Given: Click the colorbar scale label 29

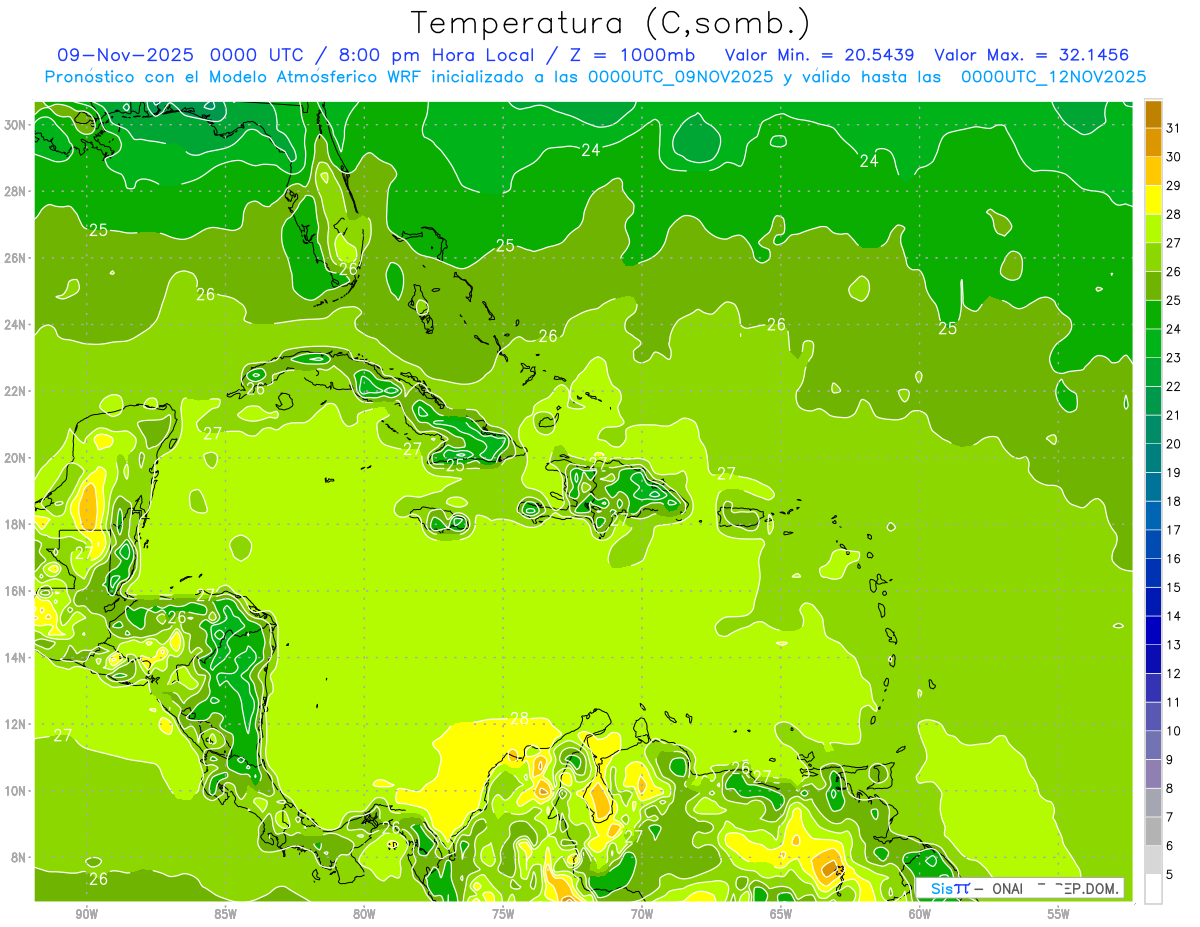Looking at the screenshot, I should (x=1174, y=186).
